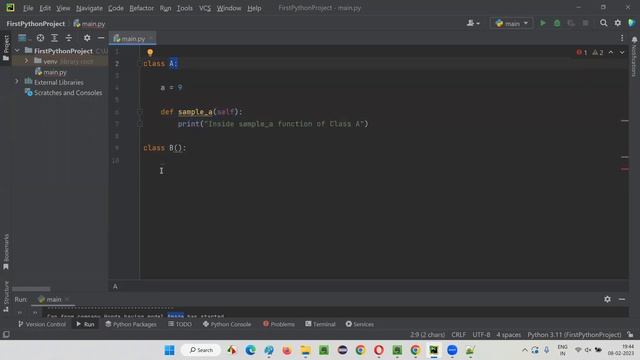
Task: Open the View menu
Action: [63, 8]
